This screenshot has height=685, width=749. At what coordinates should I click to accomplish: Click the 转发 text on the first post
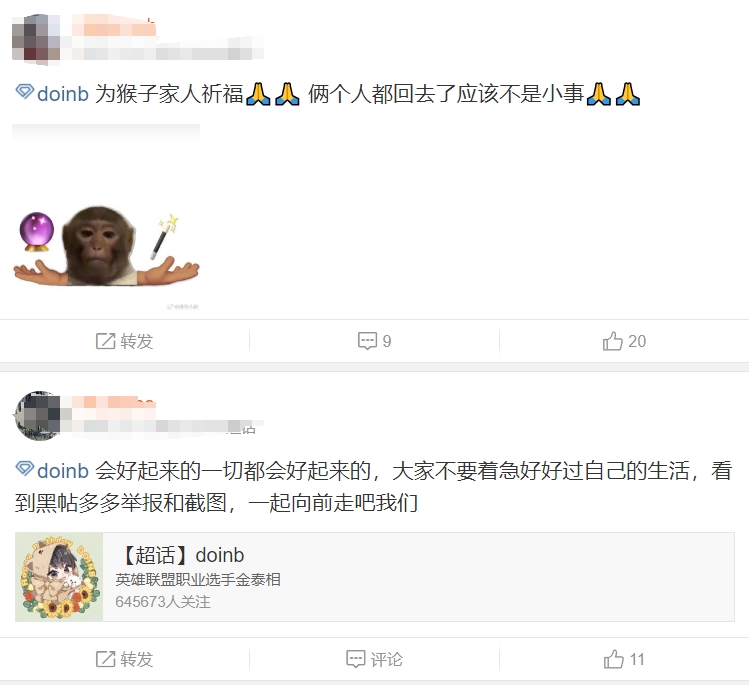pyautogui.click(x=137, y=341)
